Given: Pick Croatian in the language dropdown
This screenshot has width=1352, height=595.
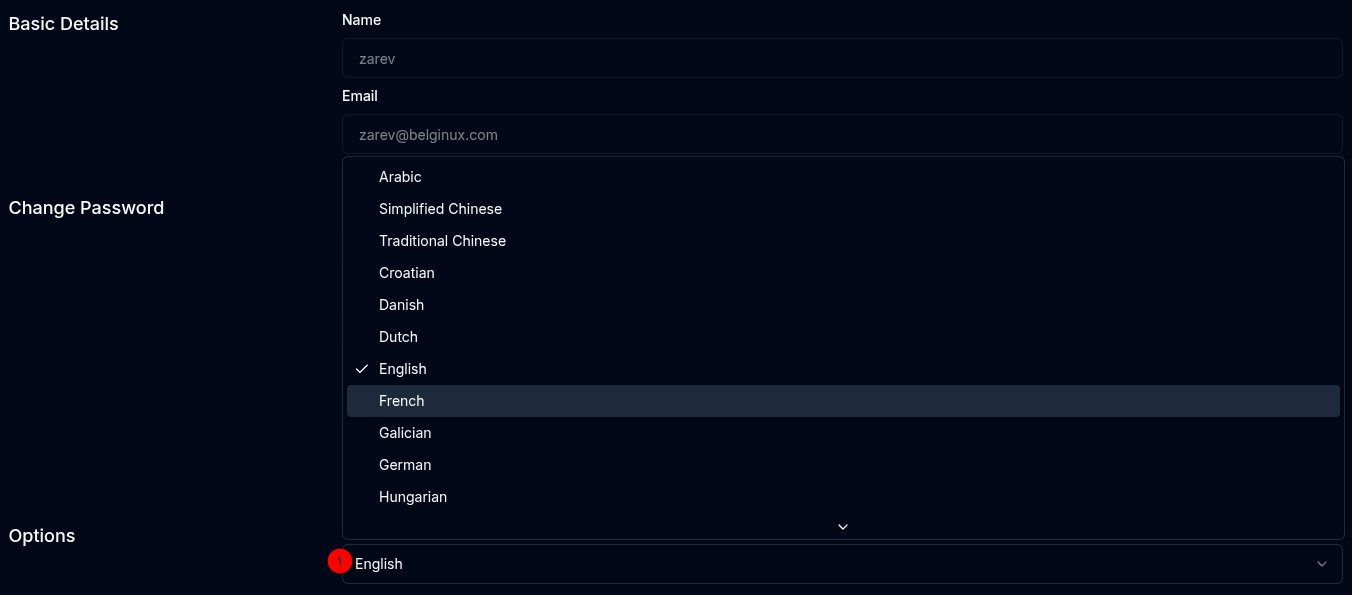Looking at the screenshot, I should 843,273.
